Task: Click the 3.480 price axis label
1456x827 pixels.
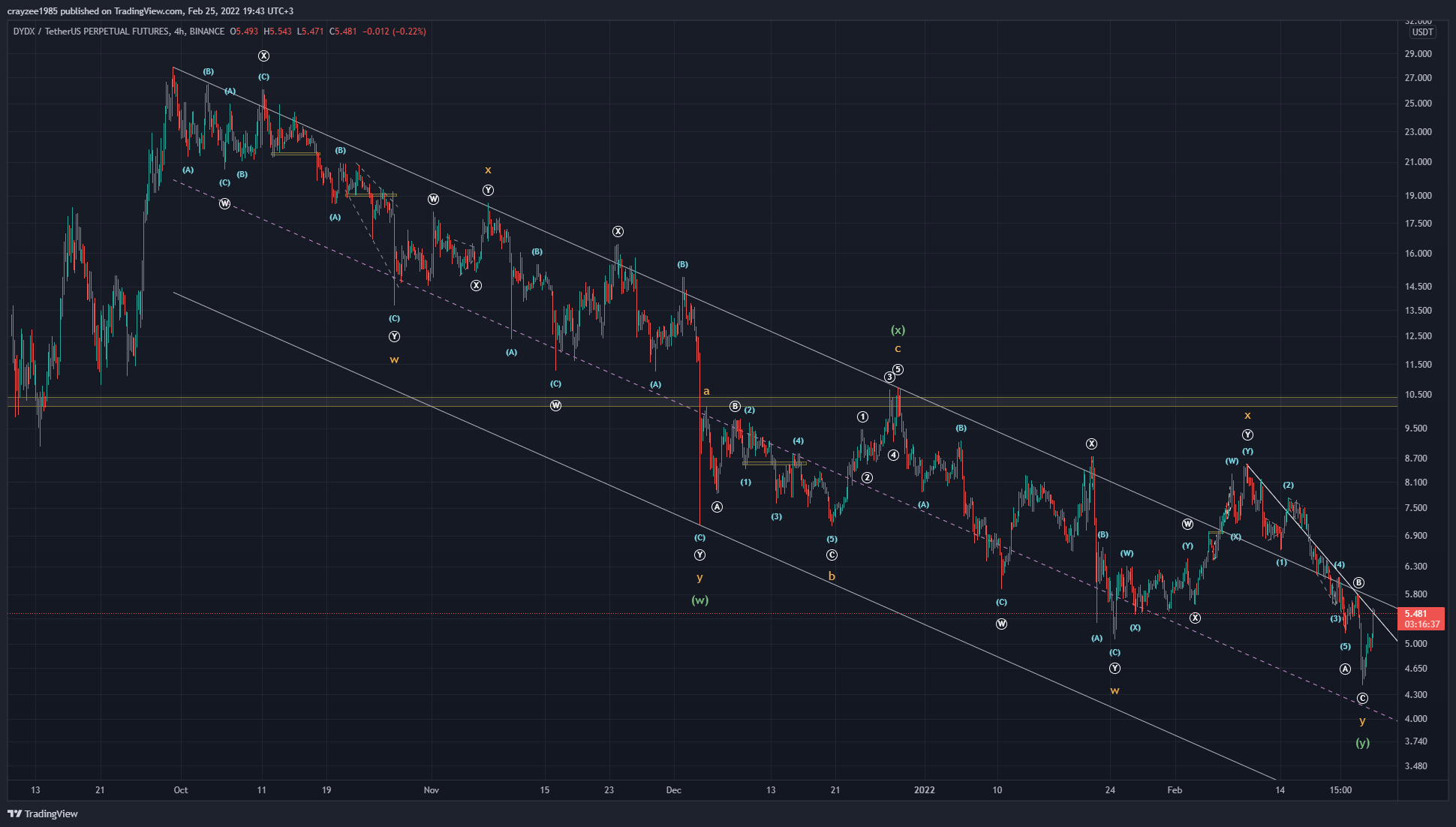Action: (1416, 766)
